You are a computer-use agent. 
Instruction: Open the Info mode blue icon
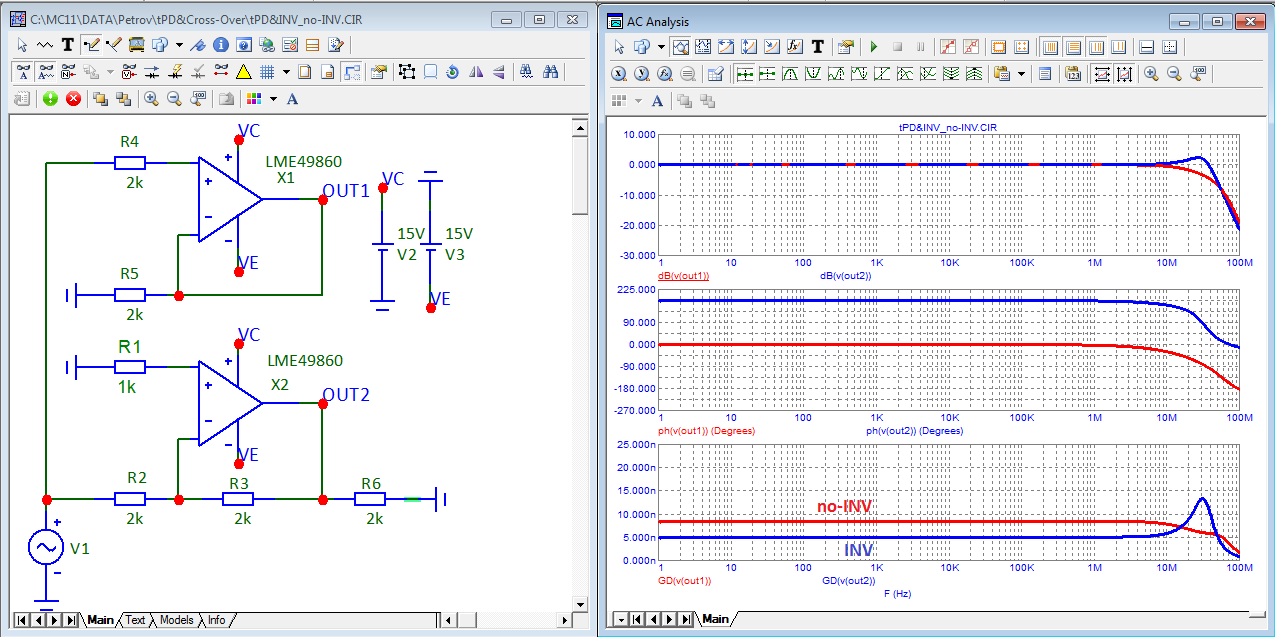coord(221,45)
